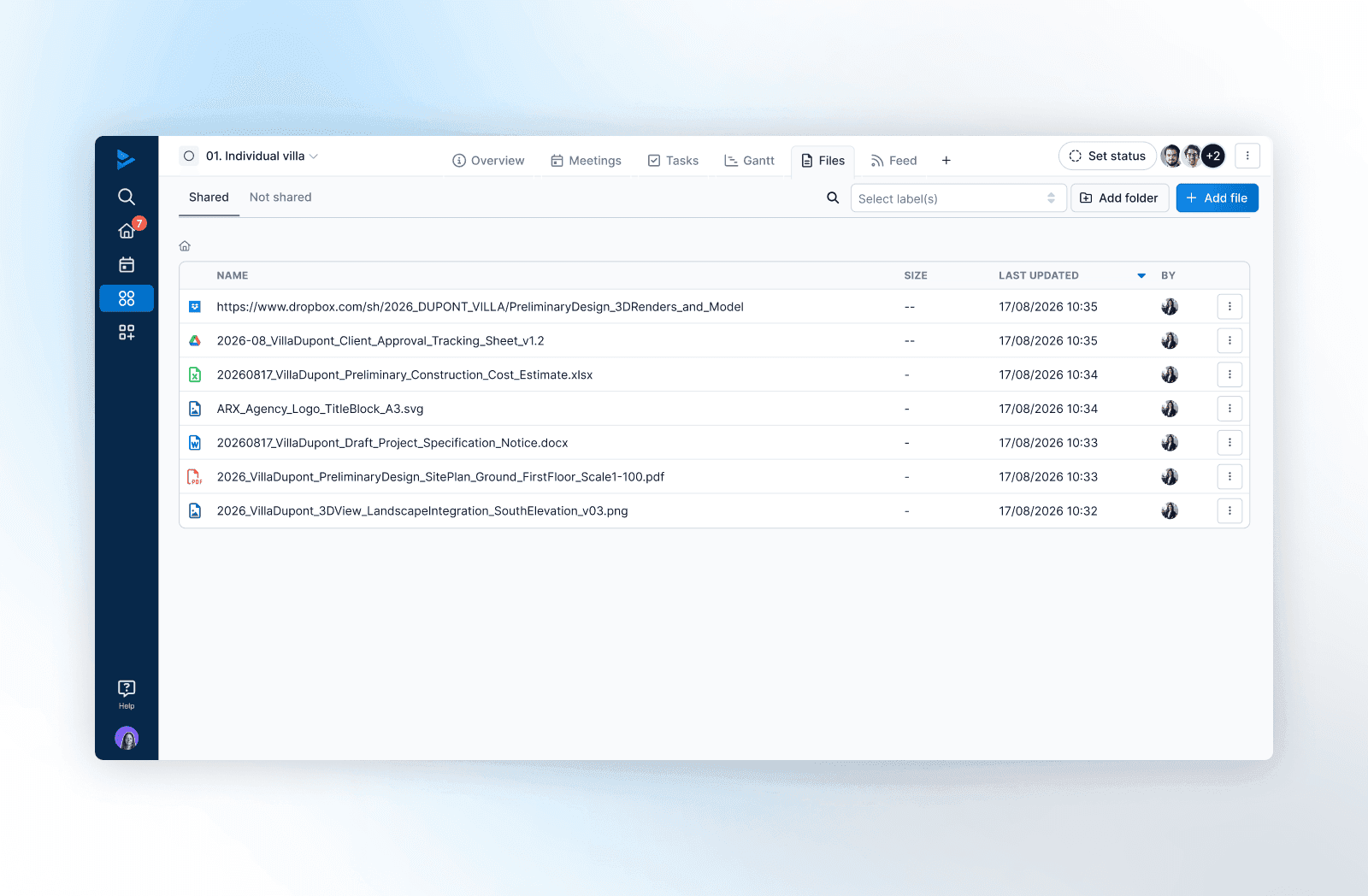Screen dimensions: 1368x896
Task: Open the more options for the SitePlan pdf row
Action: [1229, 477]
